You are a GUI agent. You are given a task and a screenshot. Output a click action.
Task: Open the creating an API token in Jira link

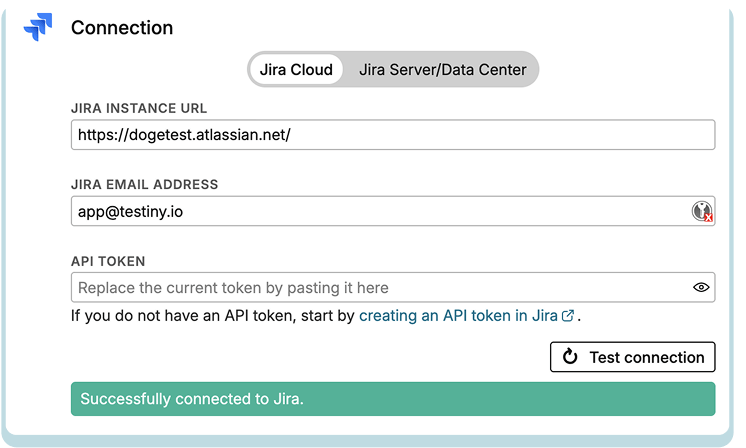pos(466,315)
